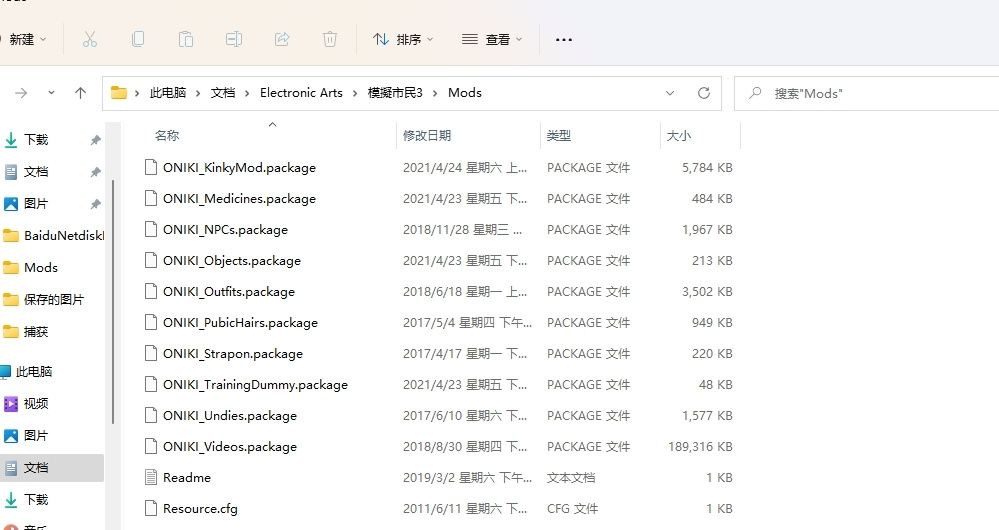Screen dimensions: 999x530
Task: Open the 排序 sort menu
Action: point(403,39)
